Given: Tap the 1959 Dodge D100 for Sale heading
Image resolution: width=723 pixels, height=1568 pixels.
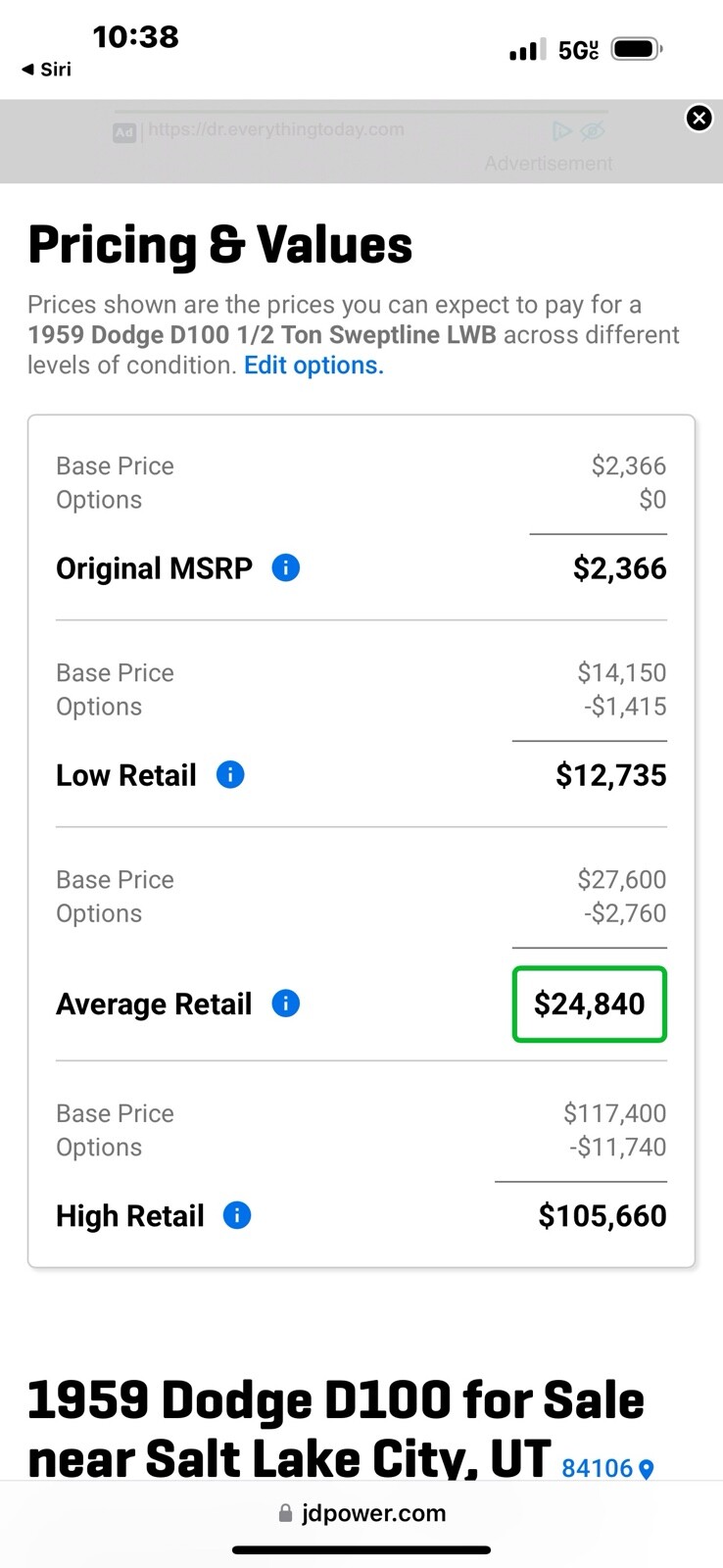Looking at the screenshot, I should (x=335, y=1399).
